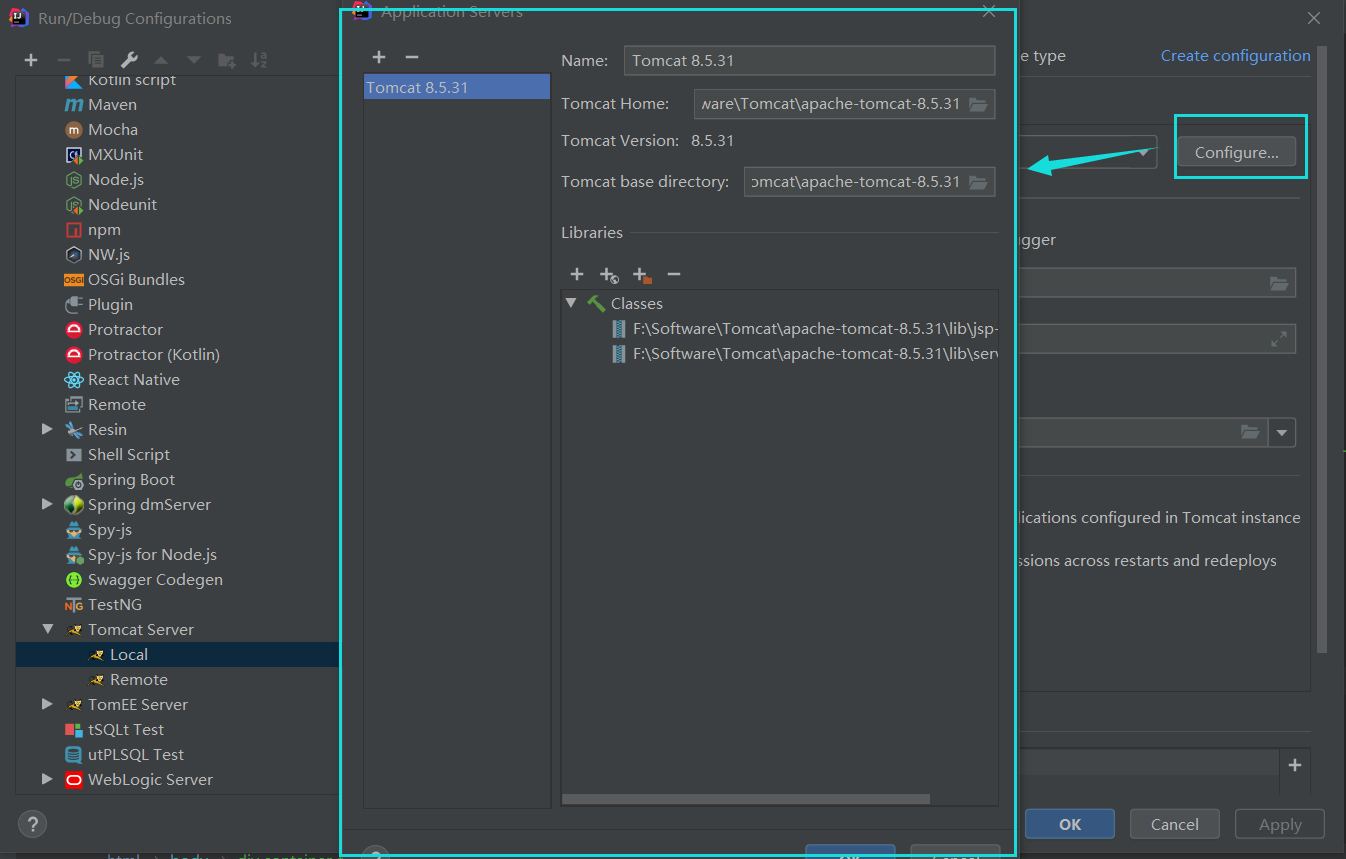The width and height of the screenshot is (1346, 859).
Task: Add application server with plus icon
Action: click(379, 57)
